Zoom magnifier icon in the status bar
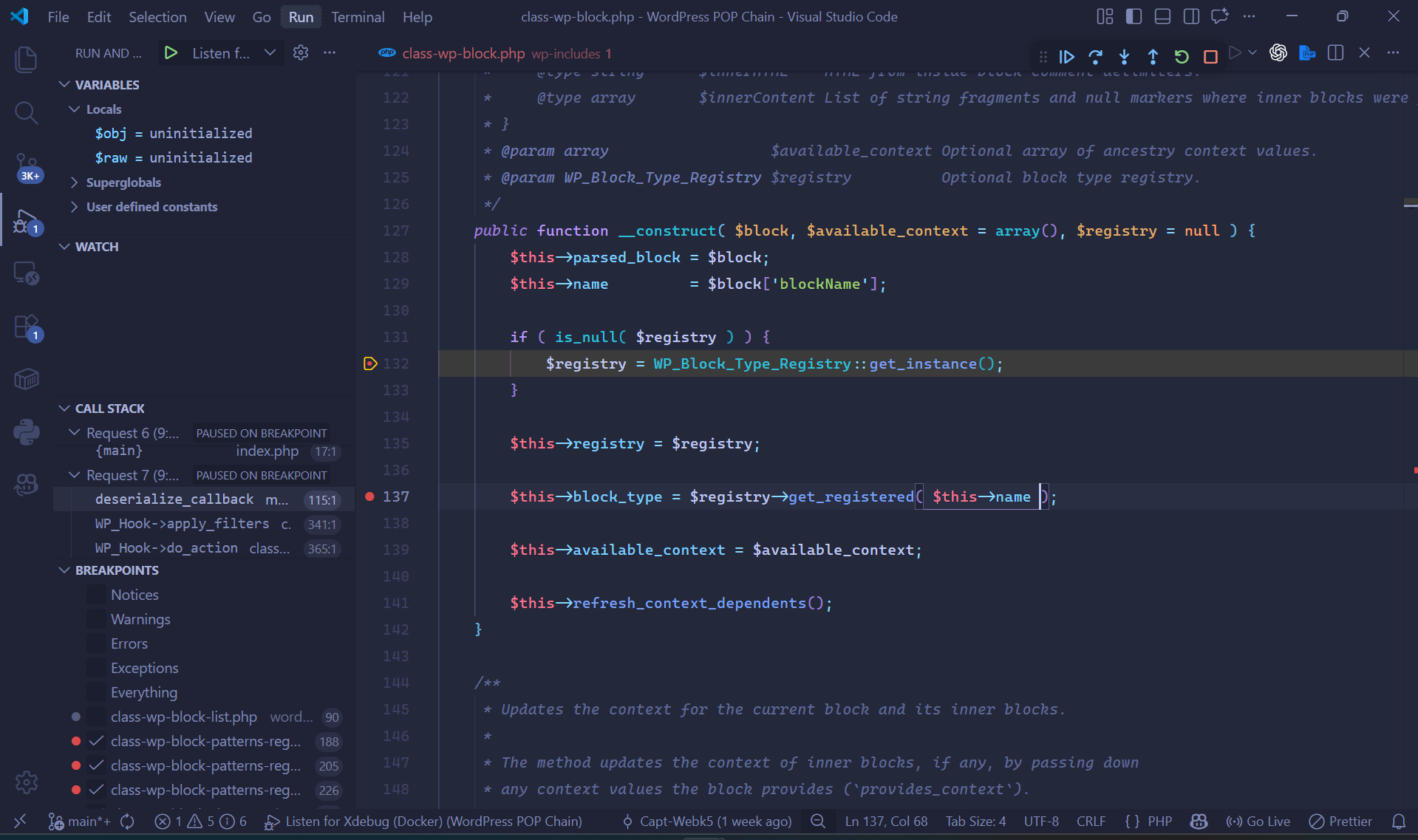 coord(818,822)
